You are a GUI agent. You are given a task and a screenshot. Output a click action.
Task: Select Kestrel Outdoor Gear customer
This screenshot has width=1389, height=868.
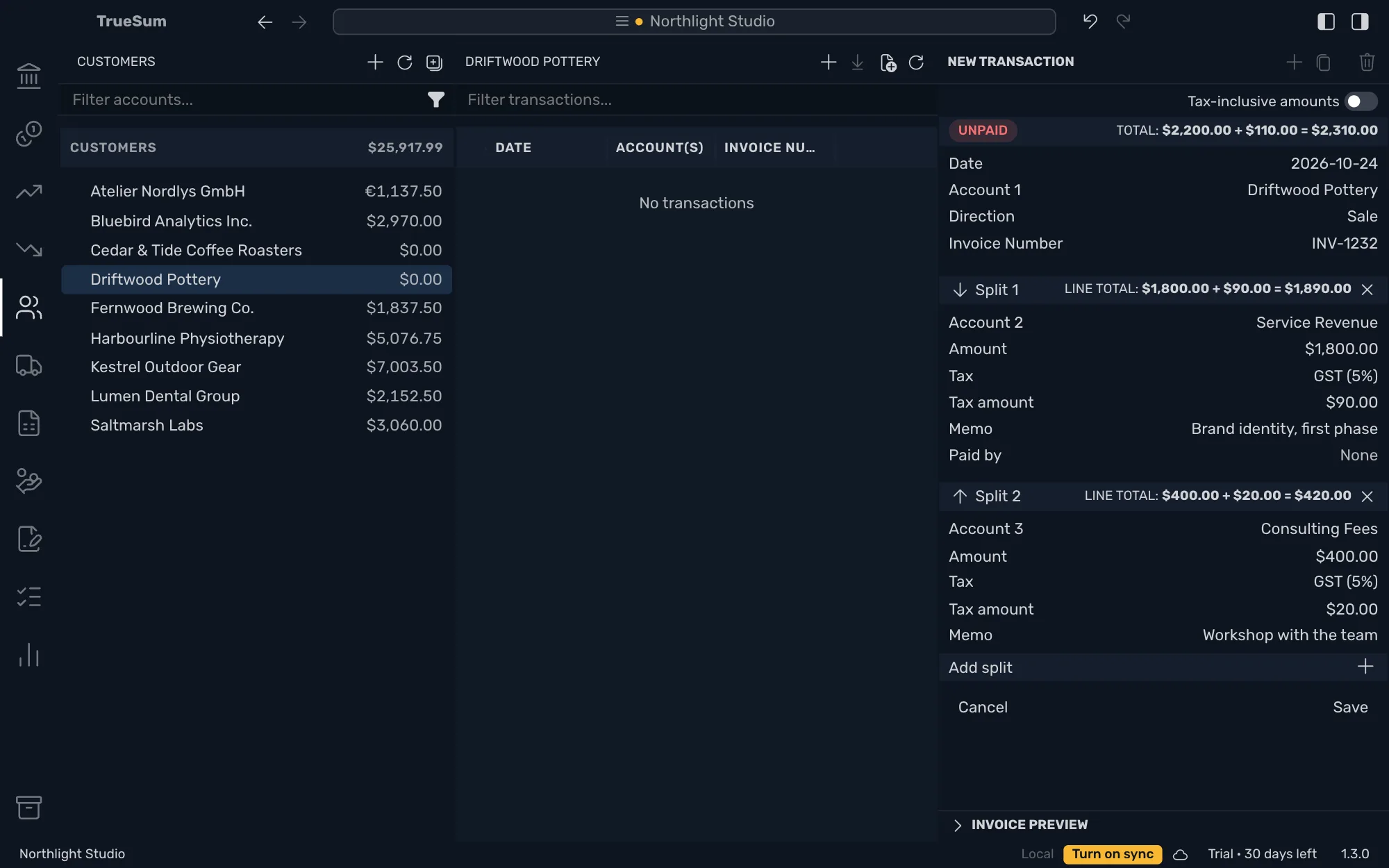(256, 367)
